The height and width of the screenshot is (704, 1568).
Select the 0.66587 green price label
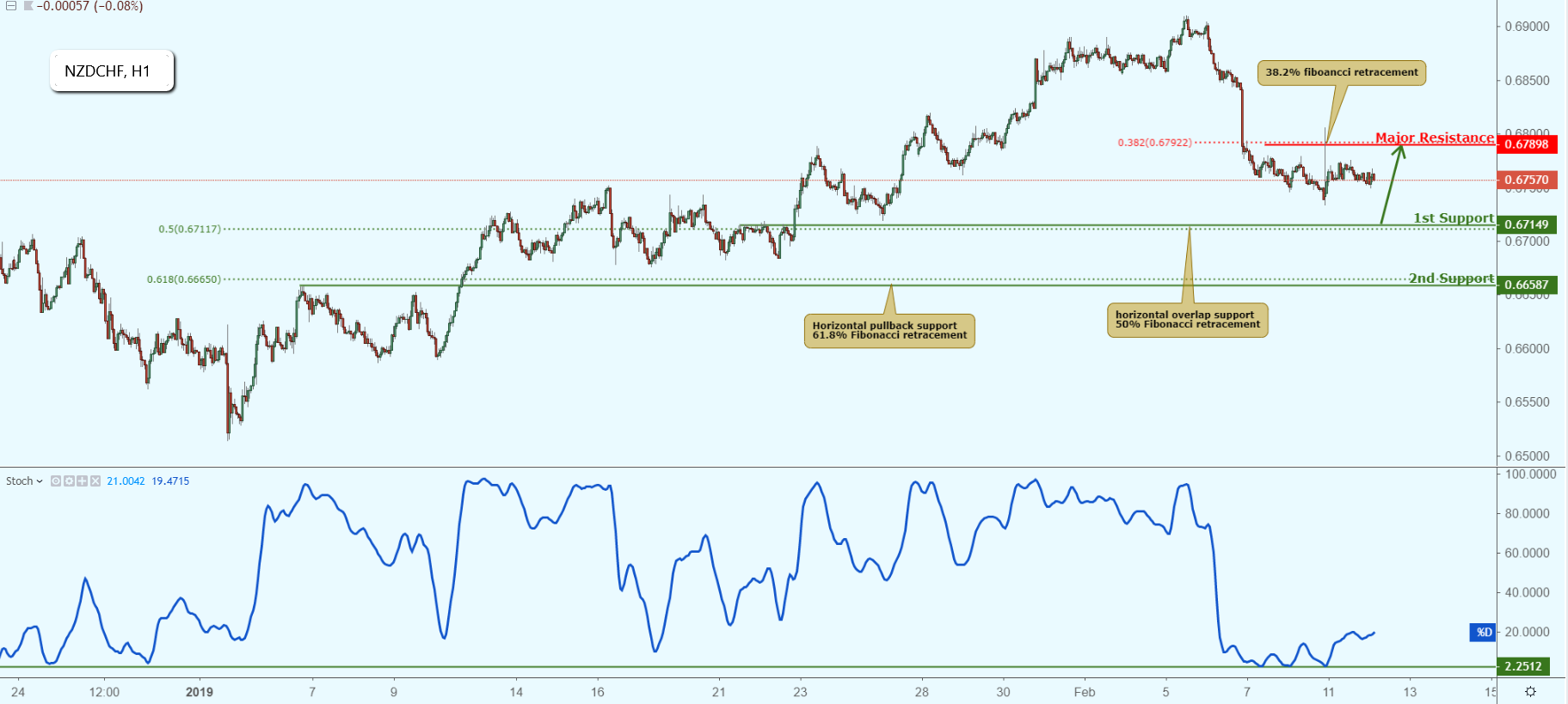point(1527,285)
